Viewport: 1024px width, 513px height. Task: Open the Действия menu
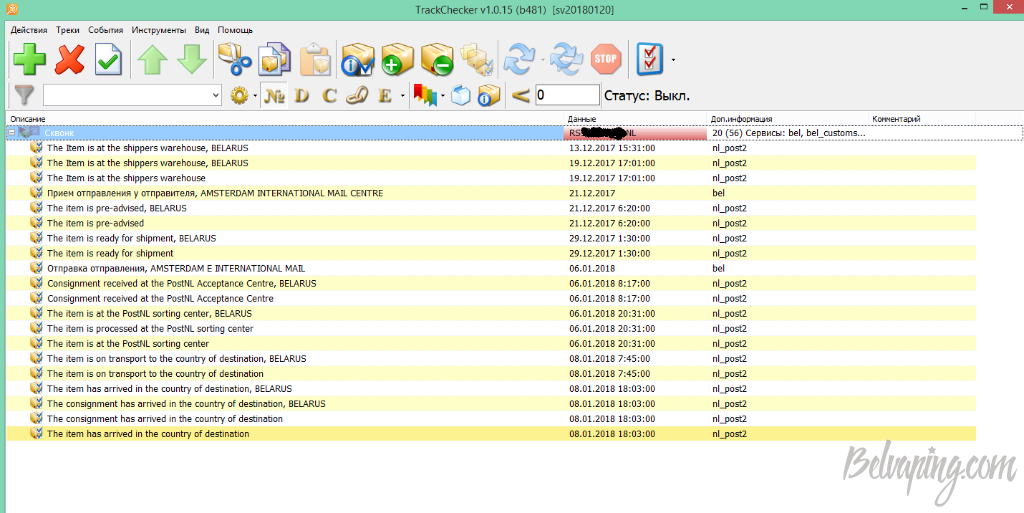(29, 30)
